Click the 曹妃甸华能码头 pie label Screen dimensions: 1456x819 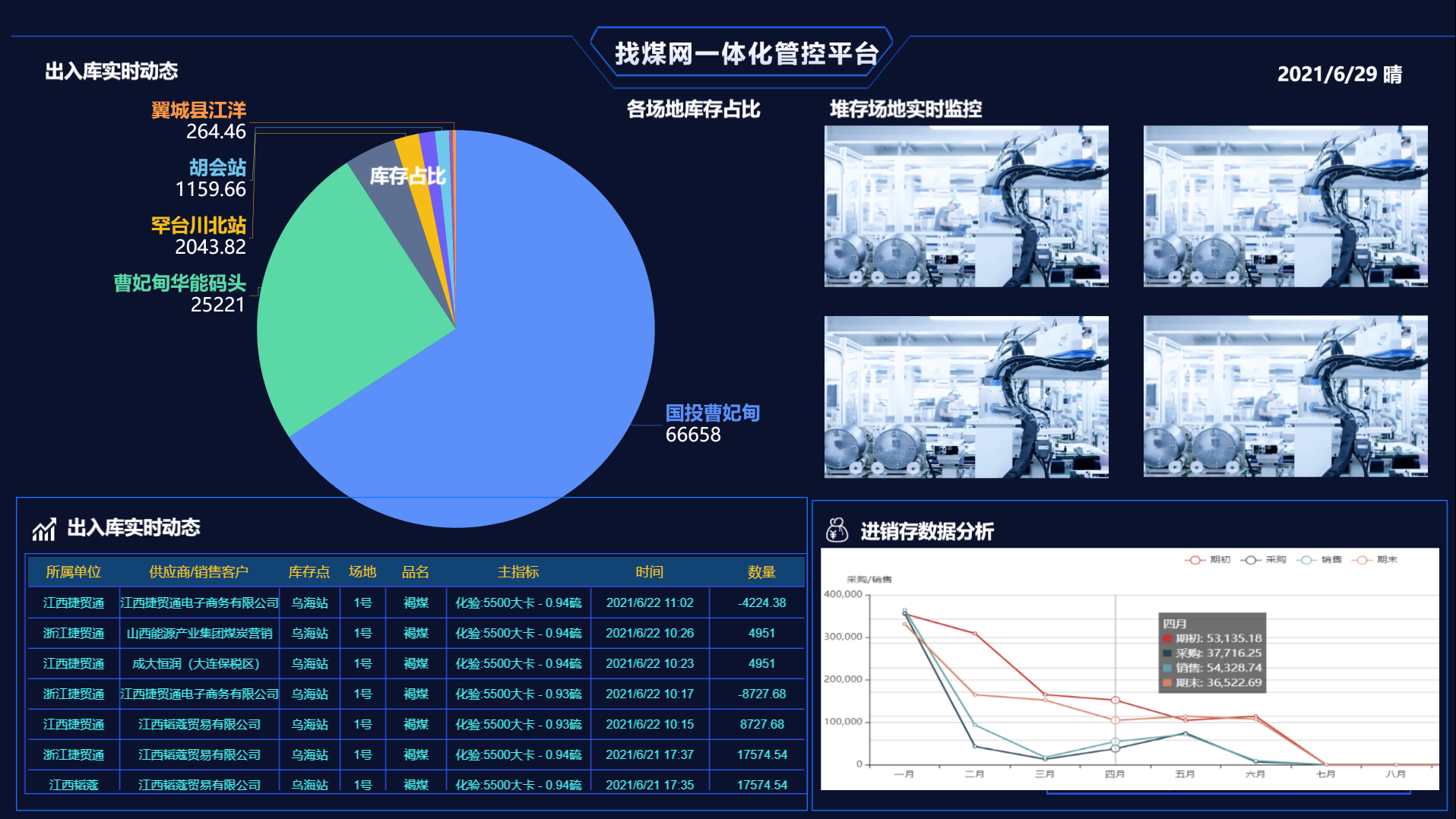click(x=179, y=293)
